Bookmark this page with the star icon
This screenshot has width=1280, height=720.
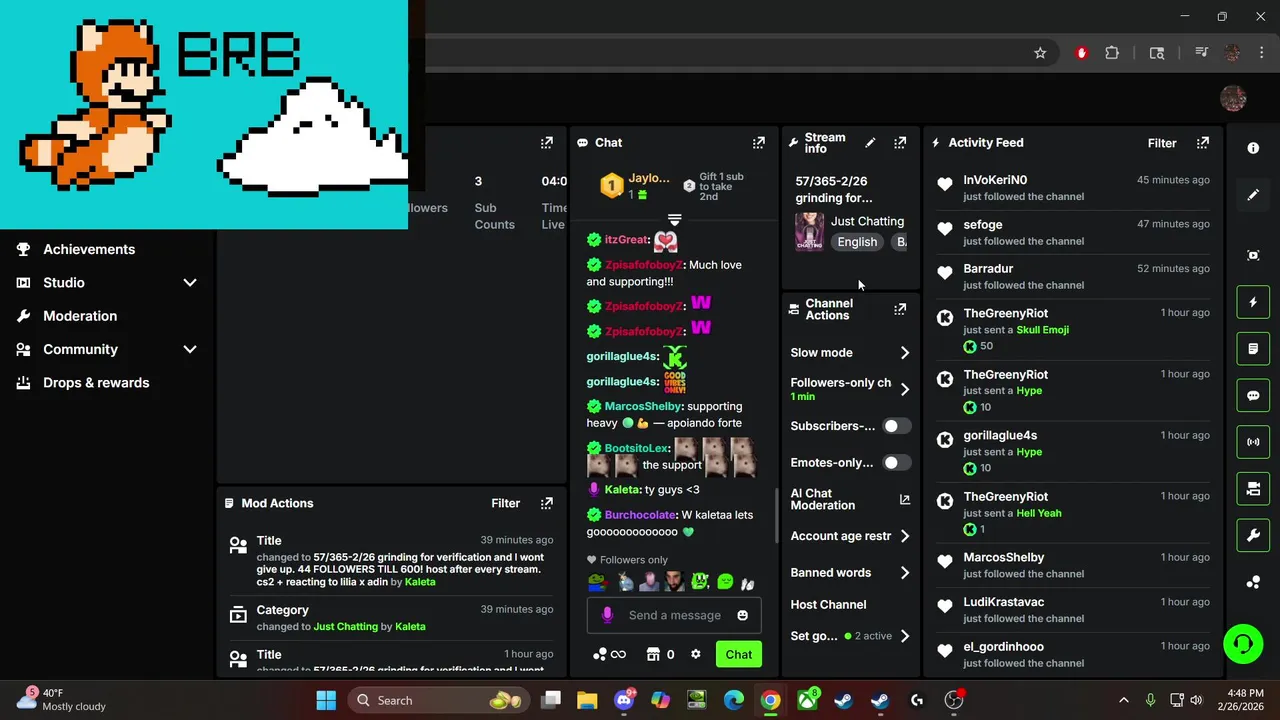(1040, 53)
